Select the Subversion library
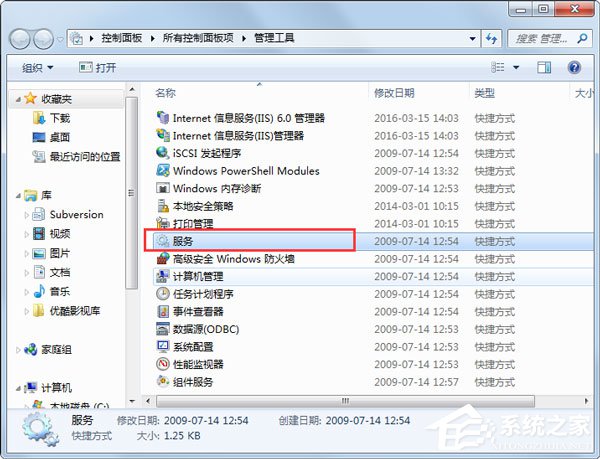The image size is (600, 459). pyautogui.click(x=68, y=215)
